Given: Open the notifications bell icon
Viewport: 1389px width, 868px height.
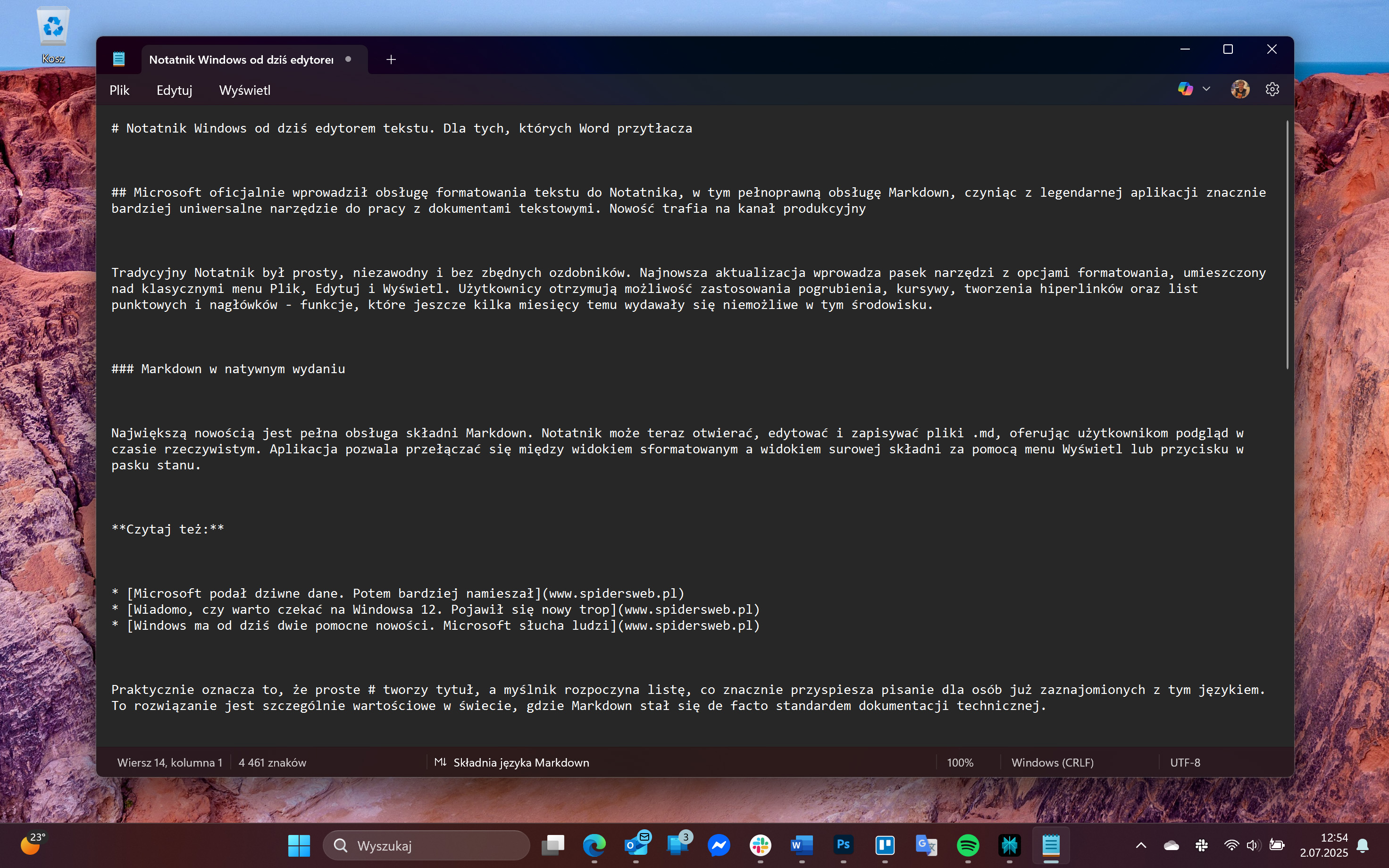Looking at the screenshot, I should click(1363, 846).
